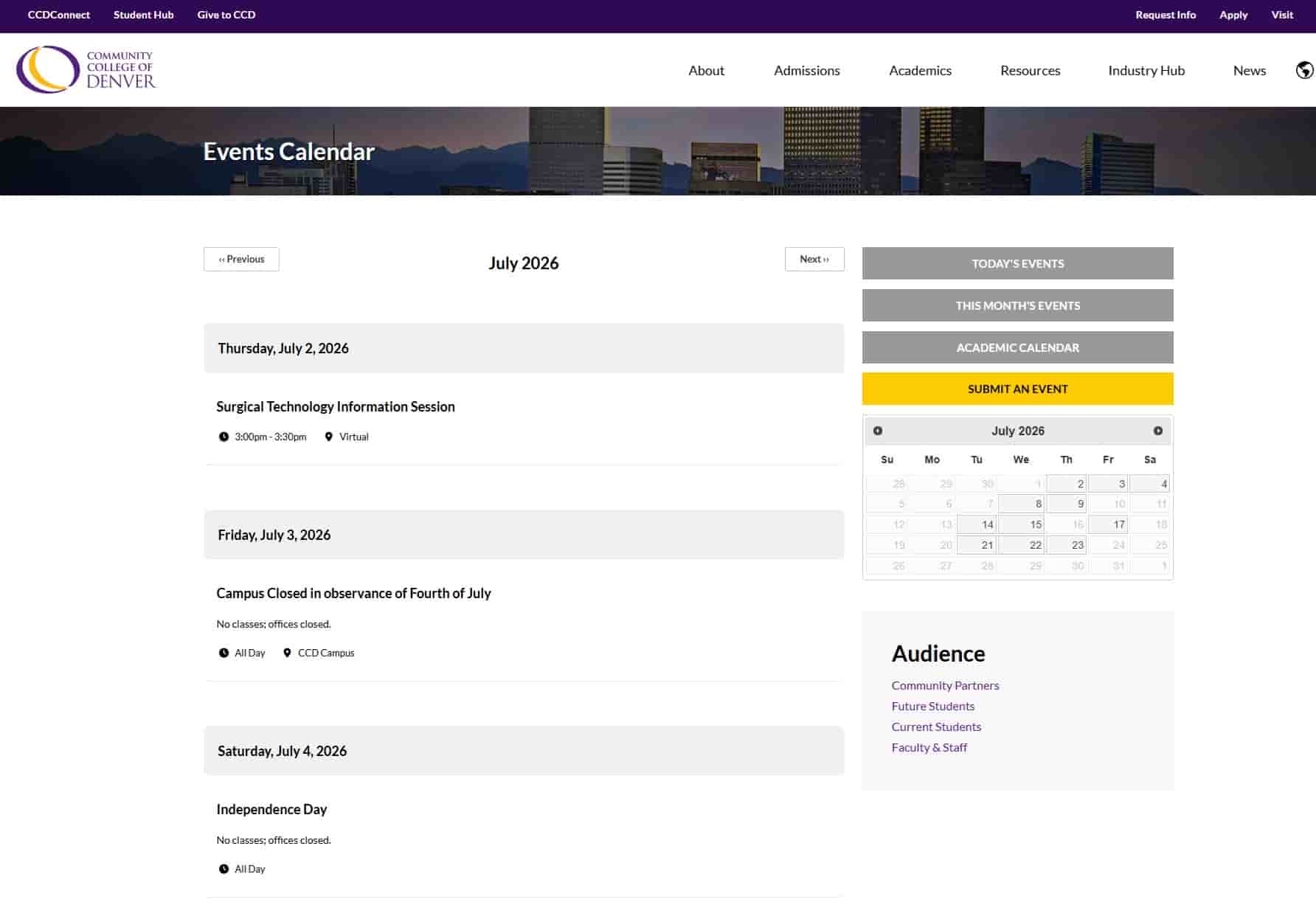This screenshot has height=919, width=1316.
Task: Open Campus Closed Fourth of July event
Action: (x=353, y=593)
